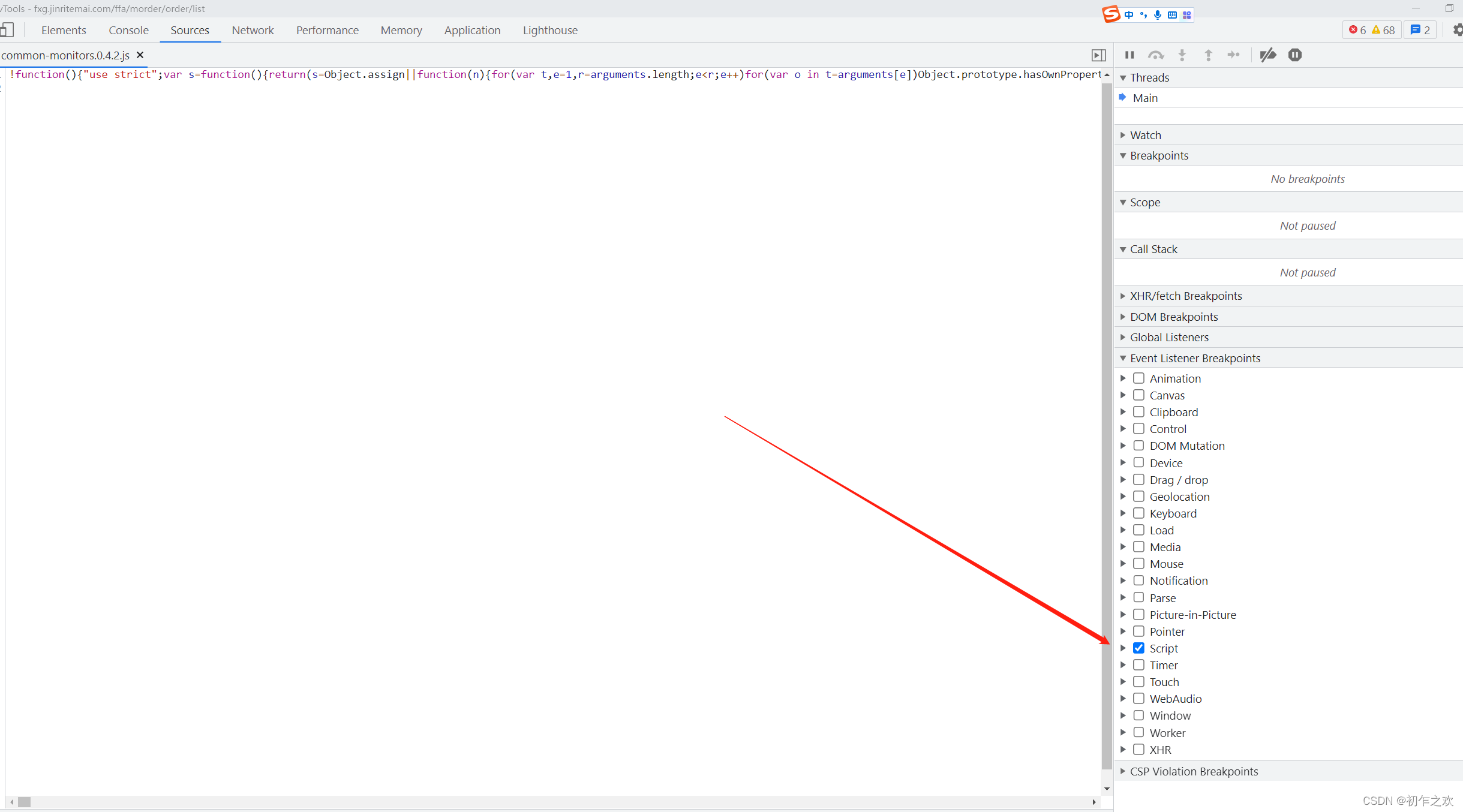Switch to the Network tab
Image resolution: width=1463 pixels, height=812 pixels.
(x=253, y=30)
